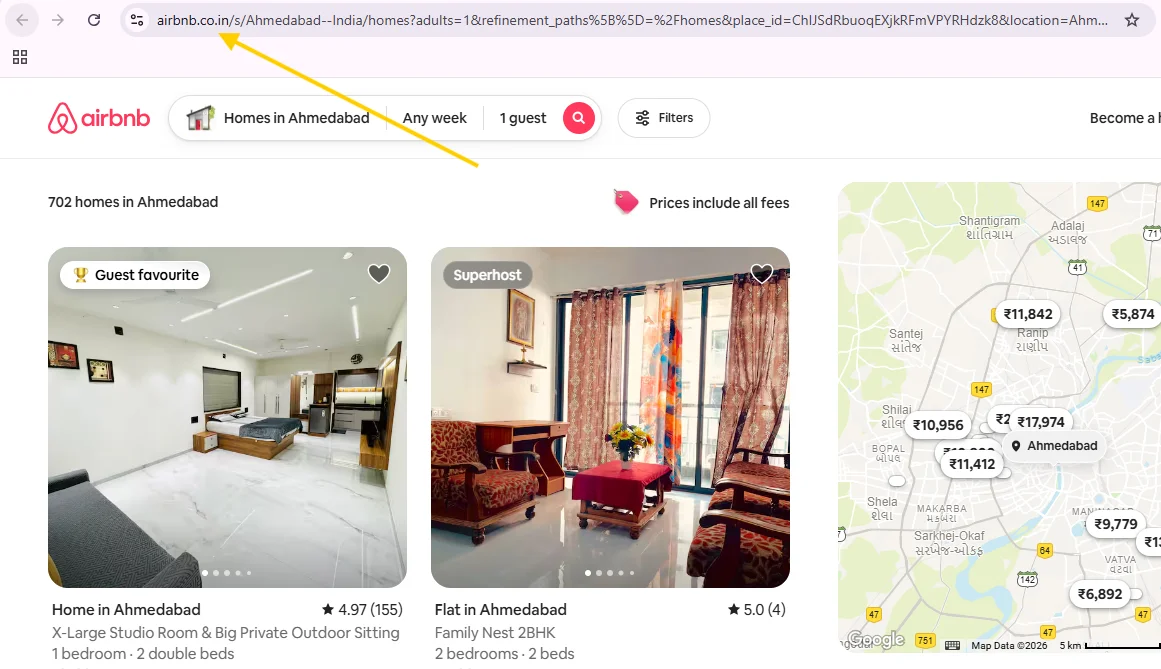Heart the Family Nest 2BHK listing
The height and width of the screenshot is (669, 1161).
point(762,273)
